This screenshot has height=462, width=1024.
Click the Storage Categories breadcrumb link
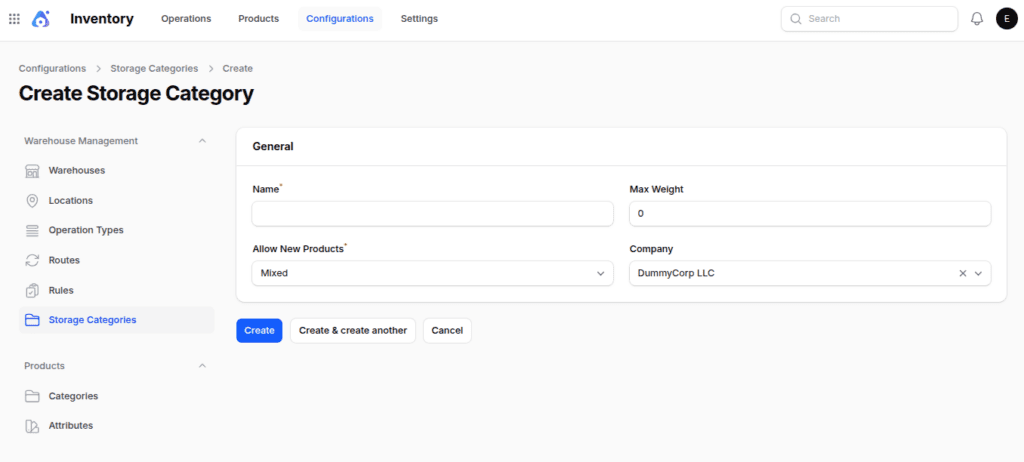click(154, 69)
